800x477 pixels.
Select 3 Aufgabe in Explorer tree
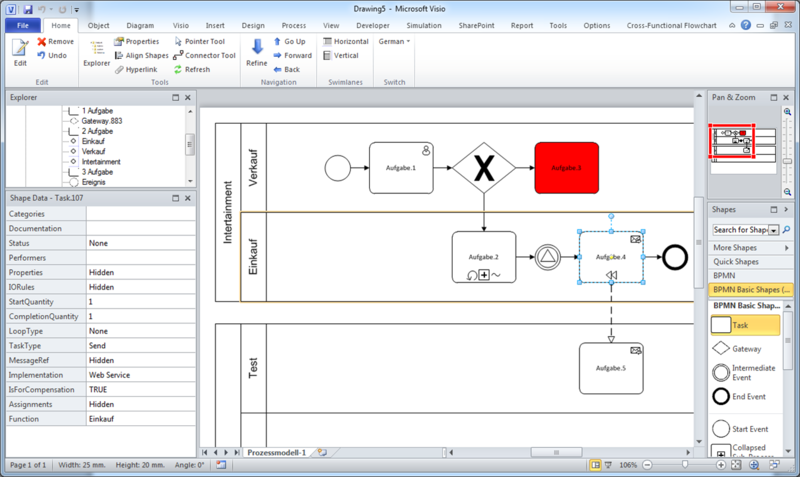coord(97,172)
